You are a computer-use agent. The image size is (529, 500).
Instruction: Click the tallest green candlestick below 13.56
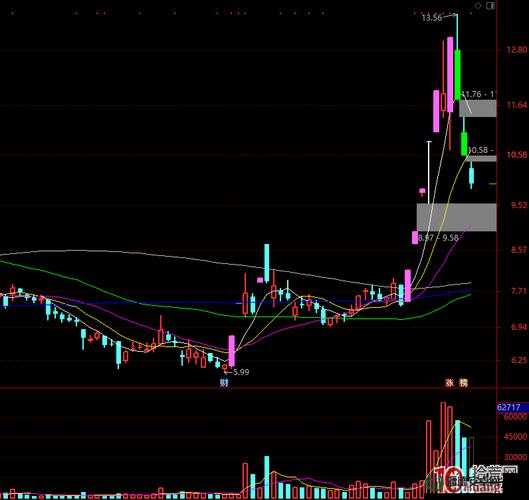[457, 74]
